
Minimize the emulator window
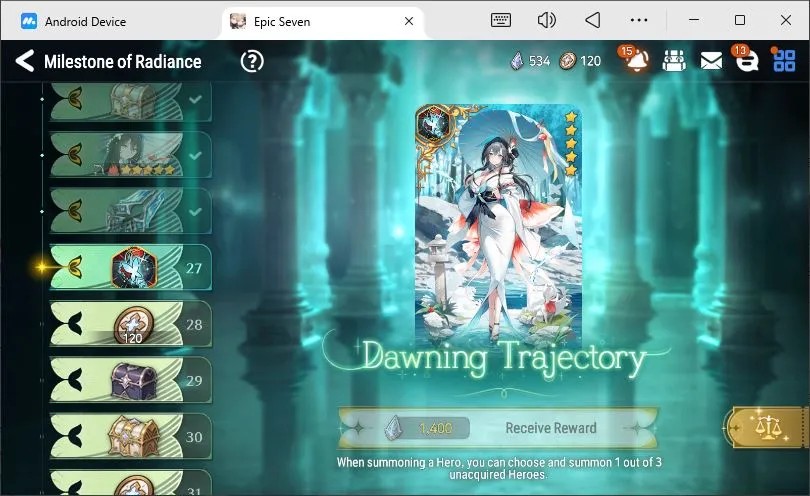(x=694, y=20)
